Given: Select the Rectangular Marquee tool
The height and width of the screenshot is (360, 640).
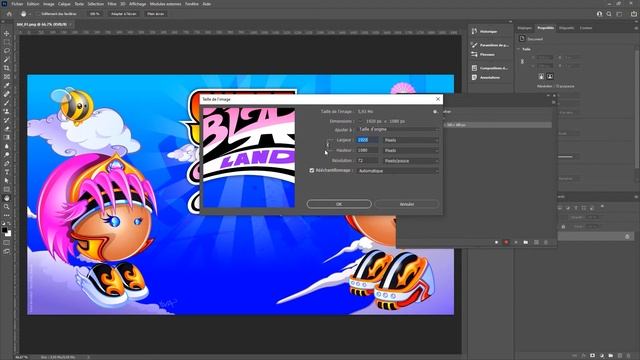Looking at the screenshot, I should coord(7,42).
